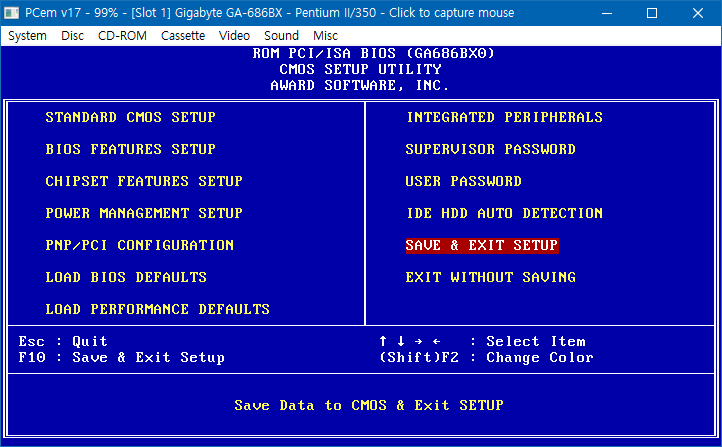722x447 pixels.
Task: Click the PCem window title text
Action: (x=269, y=13)
